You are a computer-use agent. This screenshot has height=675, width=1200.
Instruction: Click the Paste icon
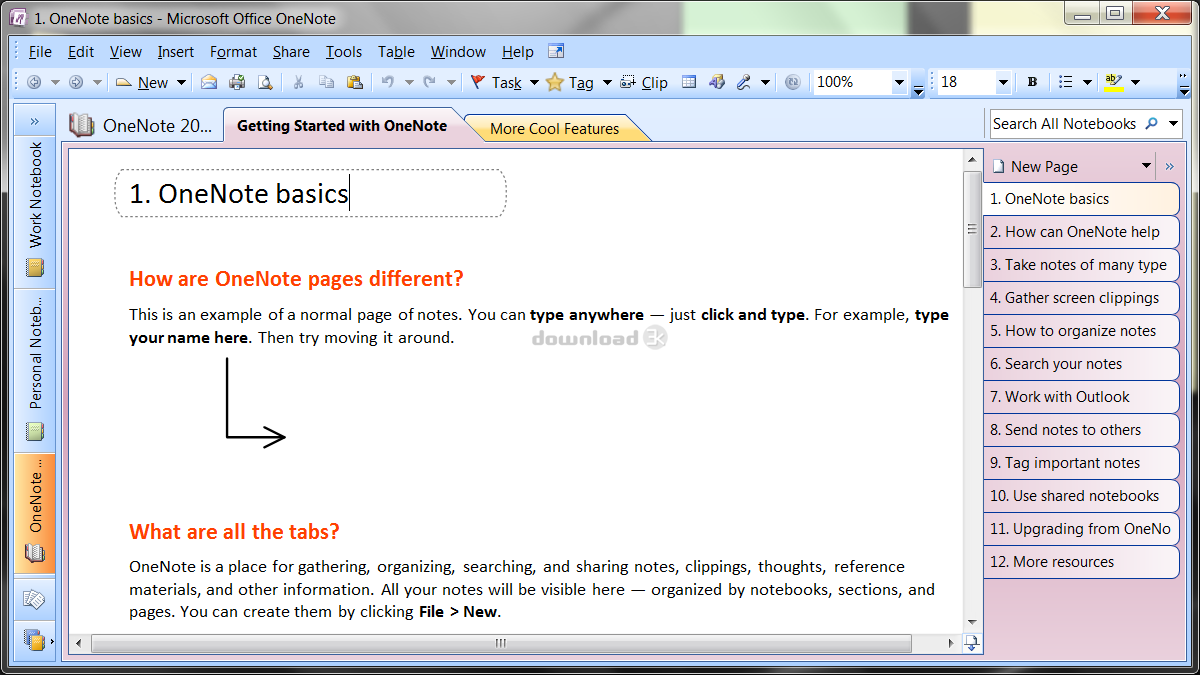[355, 82]
